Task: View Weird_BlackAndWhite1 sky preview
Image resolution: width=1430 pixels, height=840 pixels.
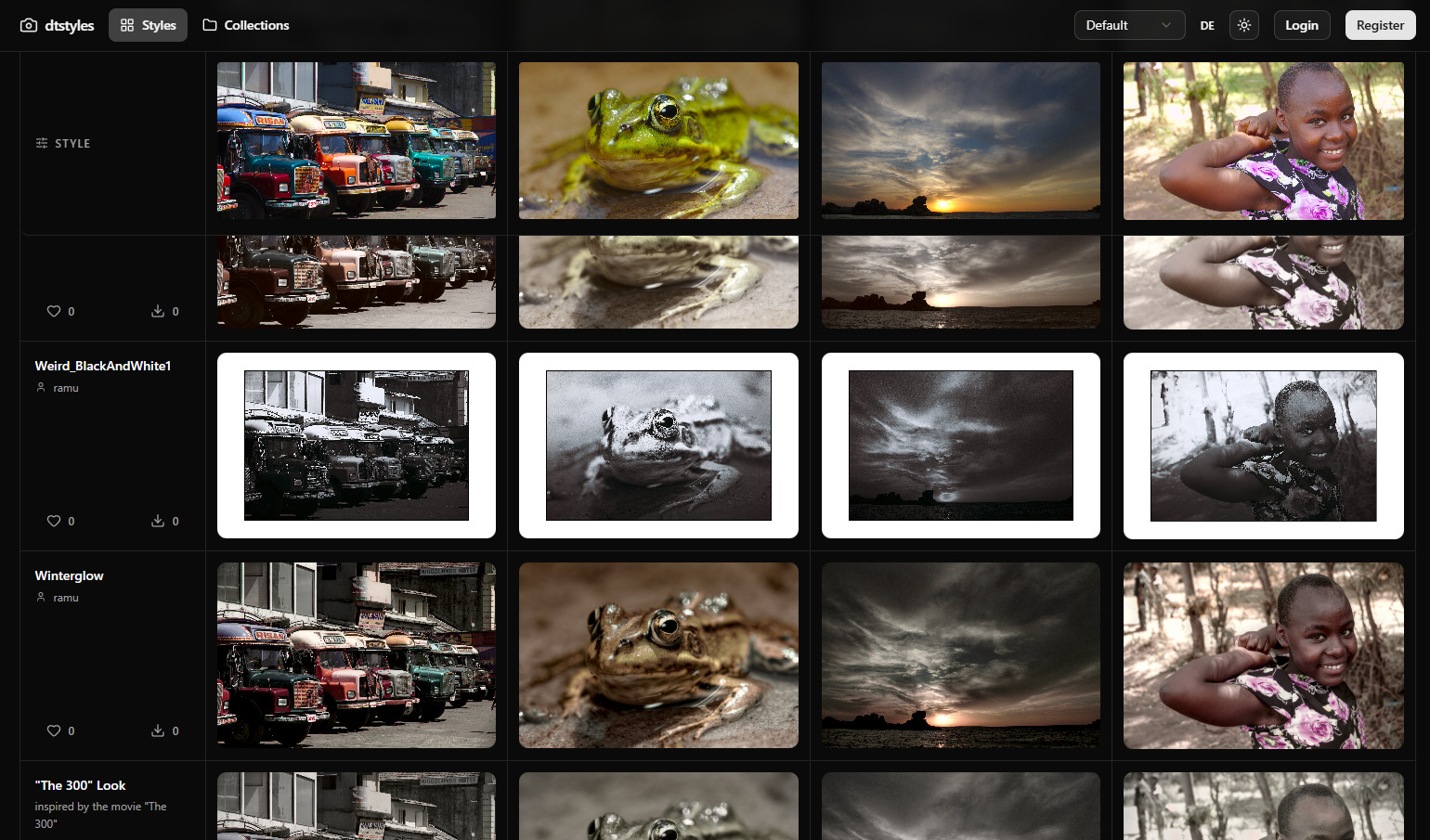Action: 961,446
